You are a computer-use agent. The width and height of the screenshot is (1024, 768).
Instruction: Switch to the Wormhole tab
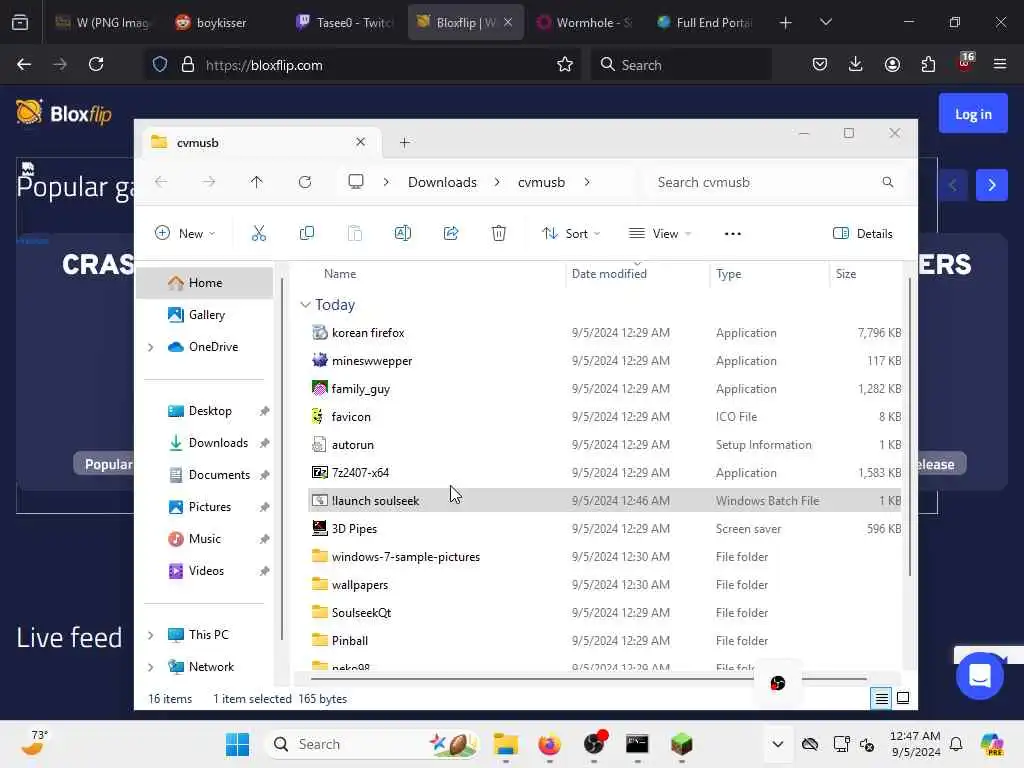coord(584,23)
